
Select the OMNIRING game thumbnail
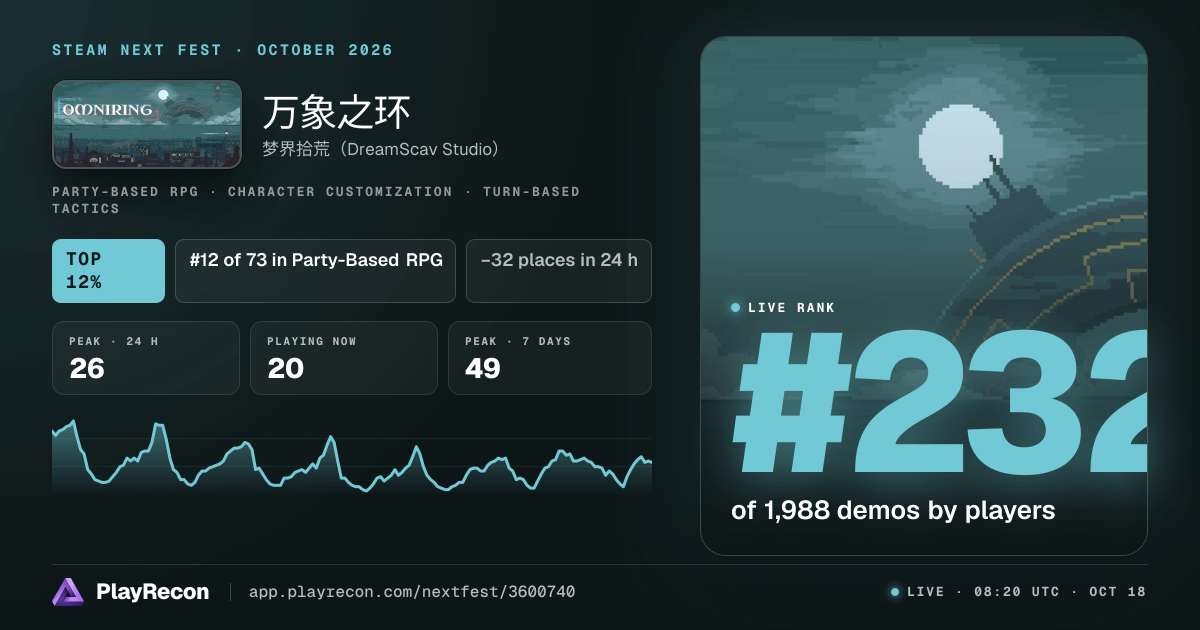point(147,124)
